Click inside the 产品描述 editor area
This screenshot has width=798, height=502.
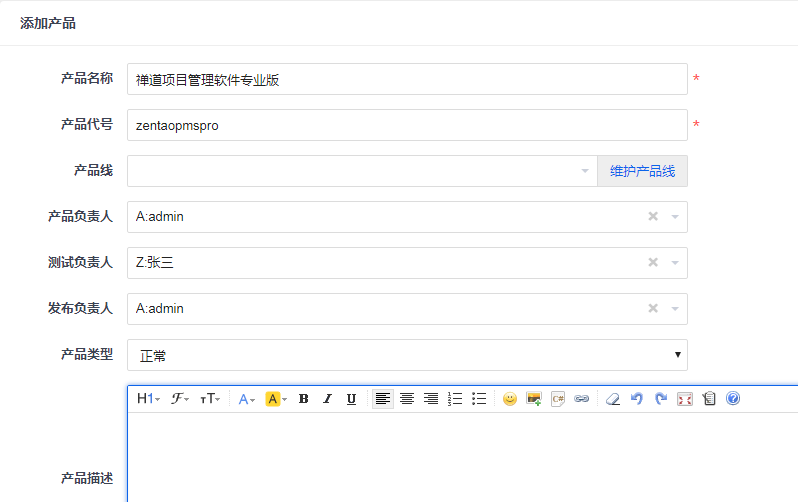[x=463, y=457]
